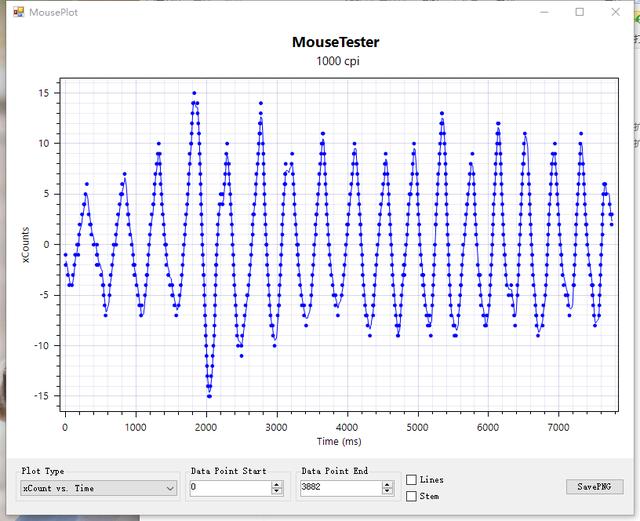Open the Plot Type dropdown
The width and height of the screenshot is (640, 521).
99,488
